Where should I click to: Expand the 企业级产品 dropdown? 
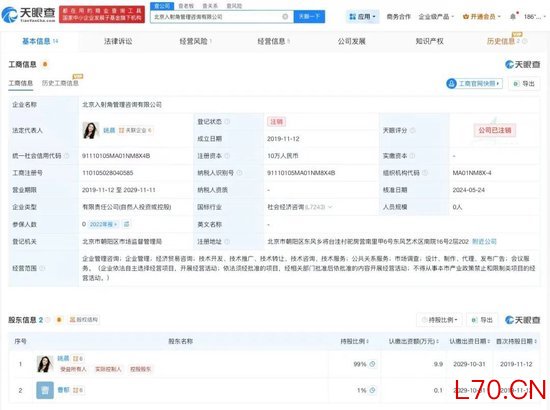(436, 16)
